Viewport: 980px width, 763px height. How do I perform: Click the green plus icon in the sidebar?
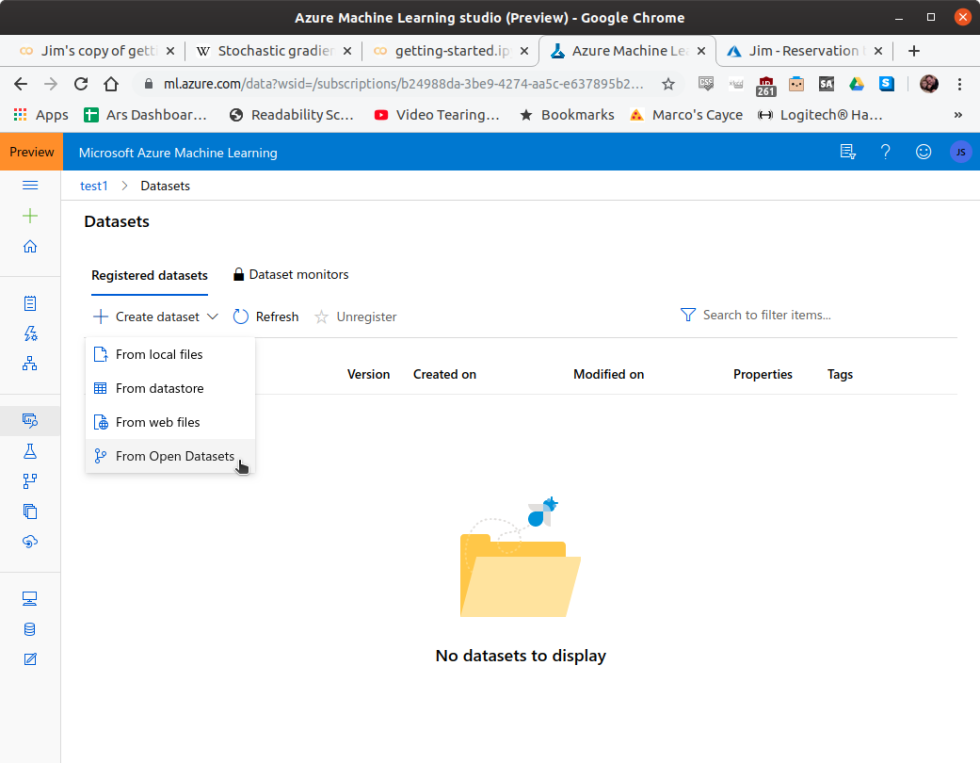(30, 216)
